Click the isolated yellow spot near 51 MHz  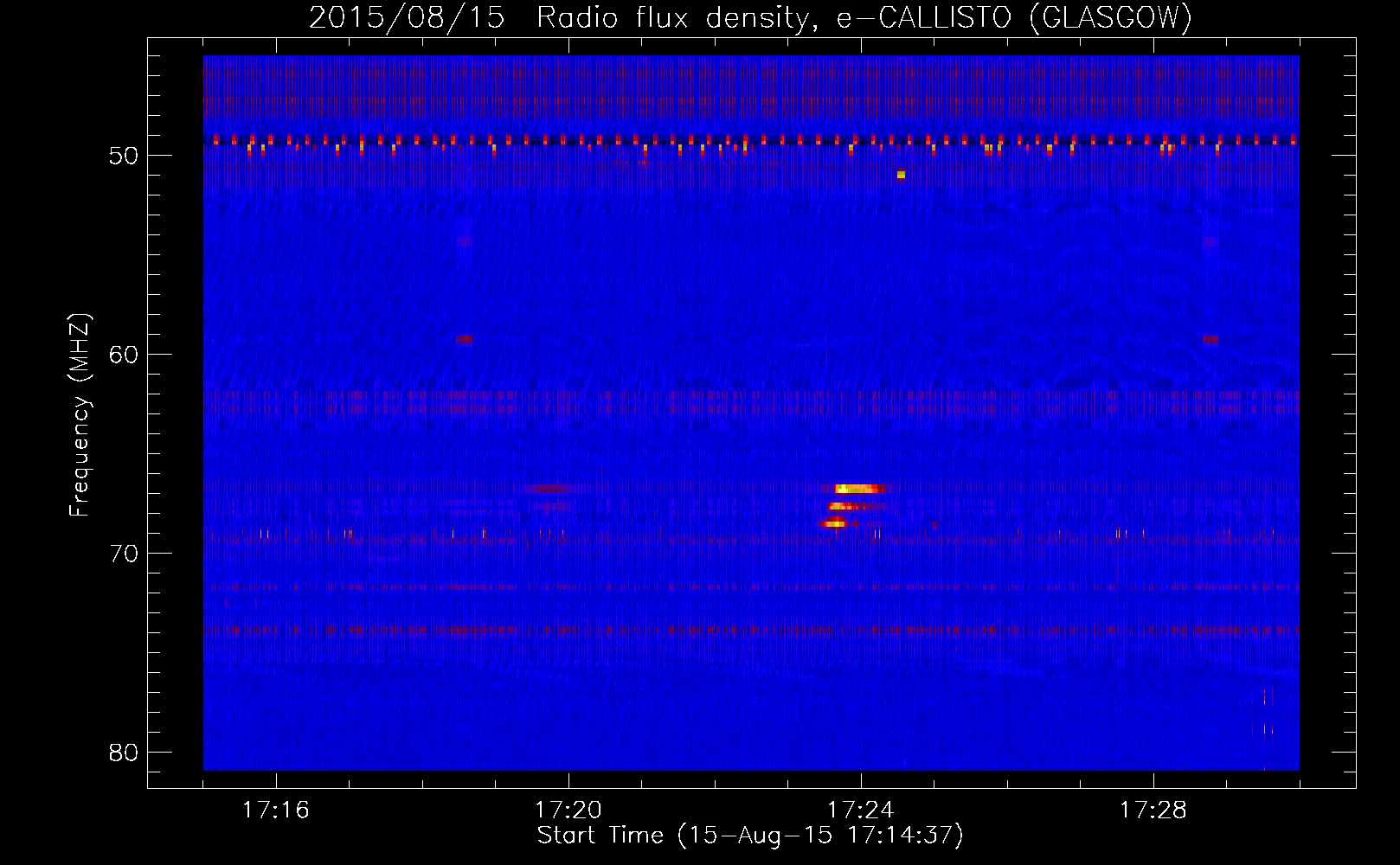901,175
